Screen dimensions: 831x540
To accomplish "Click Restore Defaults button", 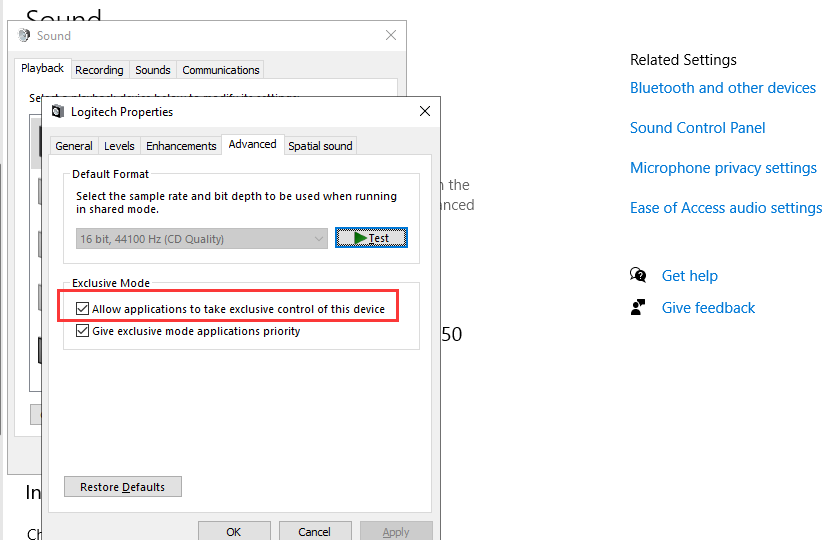I will 122,486.
